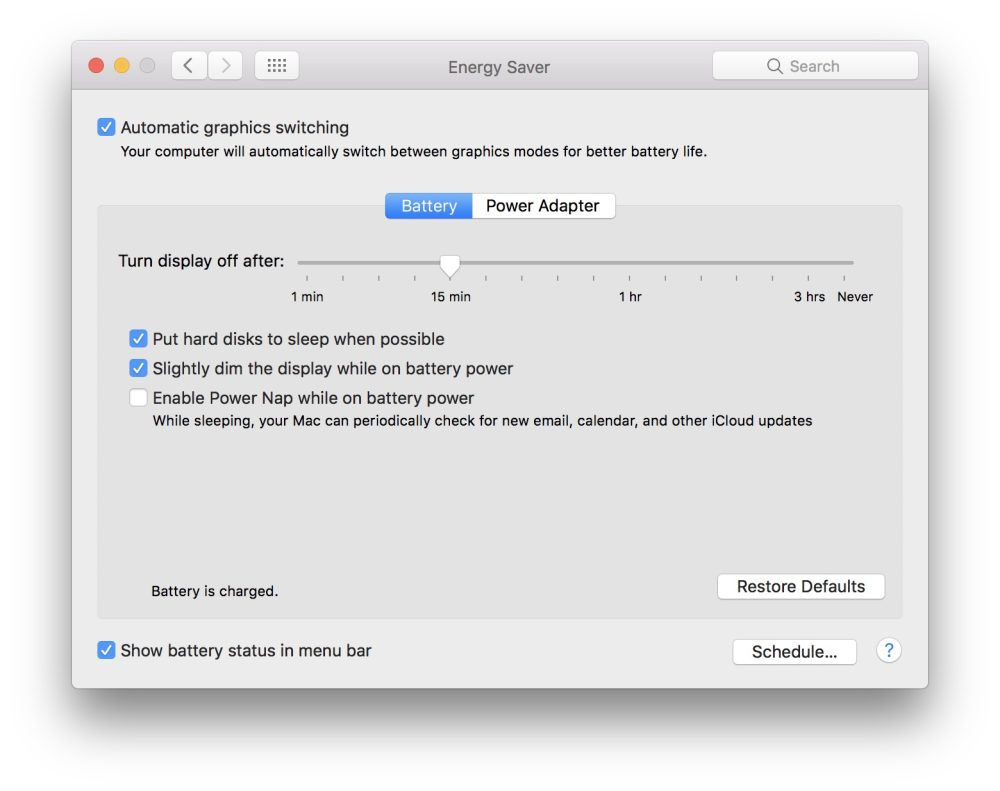The height and width of the screenshot is (791, 1000).
Task: Open Energy Saver help via question mark button
Action: tap(888, 650)
